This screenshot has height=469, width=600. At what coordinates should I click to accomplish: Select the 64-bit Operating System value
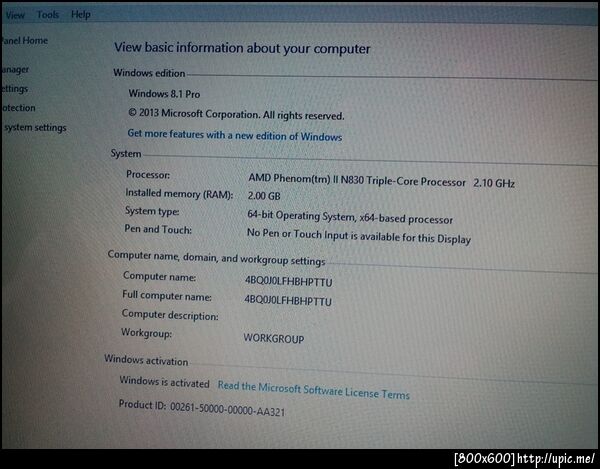350,217
